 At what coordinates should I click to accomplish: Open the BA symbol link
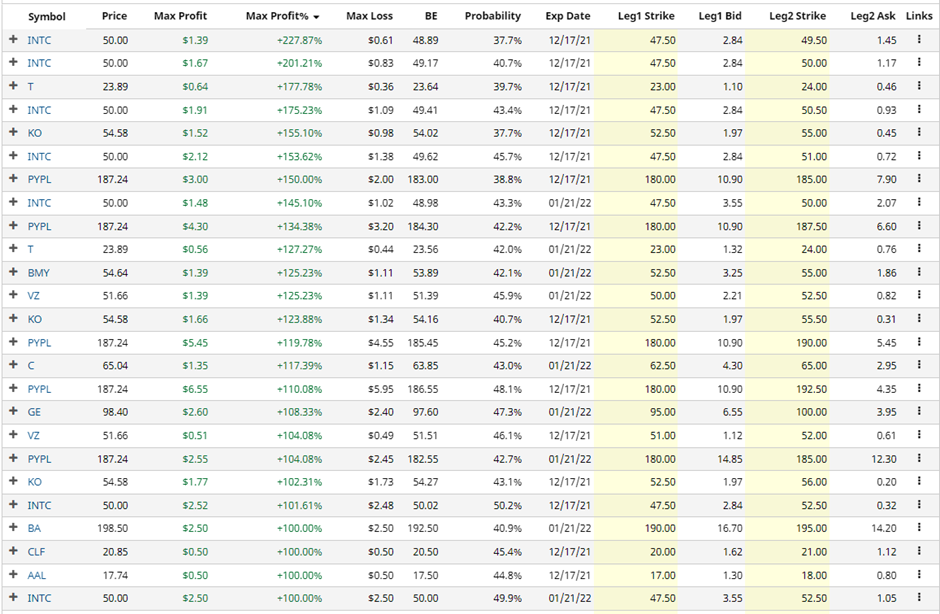click(34, 528)
